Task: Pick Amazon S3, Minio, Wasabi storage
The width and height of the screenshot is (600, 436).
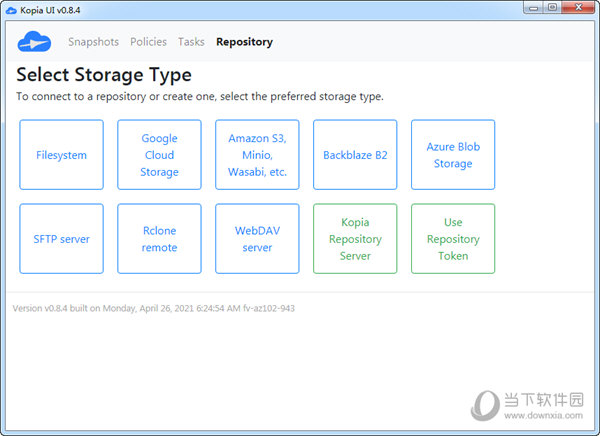Action: pos(257,155)
